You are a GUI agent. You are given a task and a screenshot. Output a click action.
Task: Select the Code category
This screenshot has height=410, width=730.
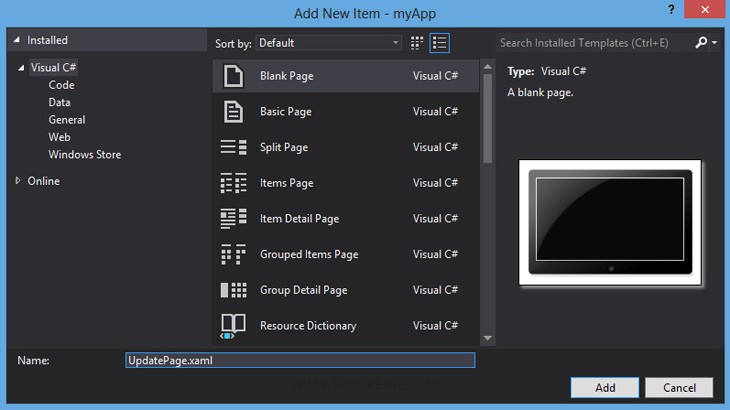(x=62, y=85)
